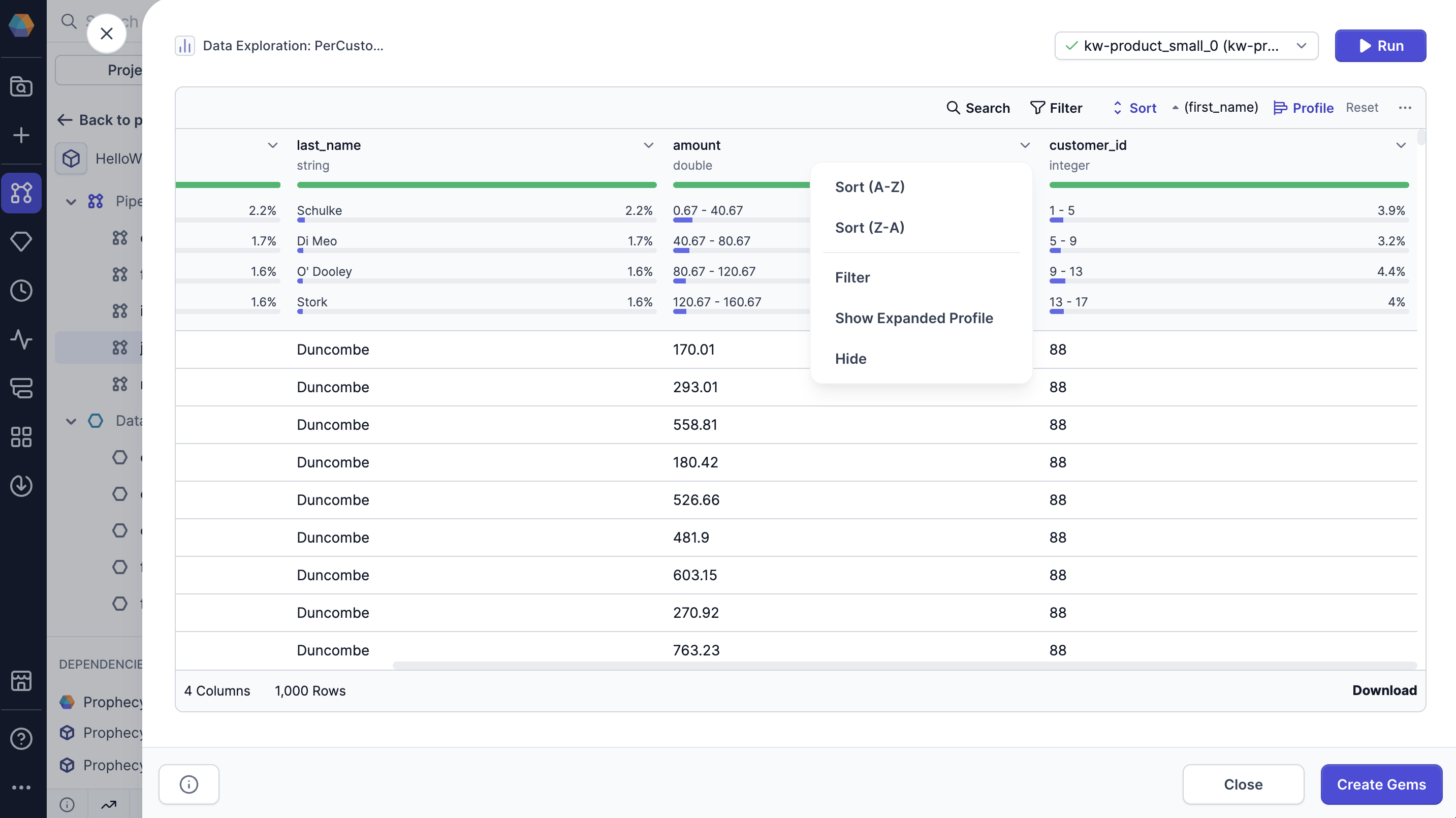The image size is (1456, 818).
Task: Click the Search magnifier in table toolbar
Action: 953,107
